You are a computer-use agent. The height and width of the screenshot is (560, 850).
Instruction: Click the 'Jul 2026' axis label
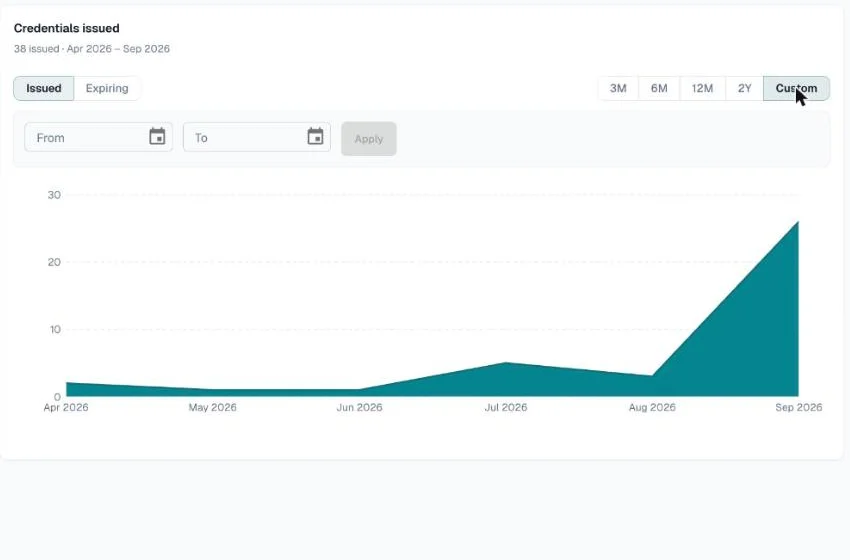pos(506,408)
